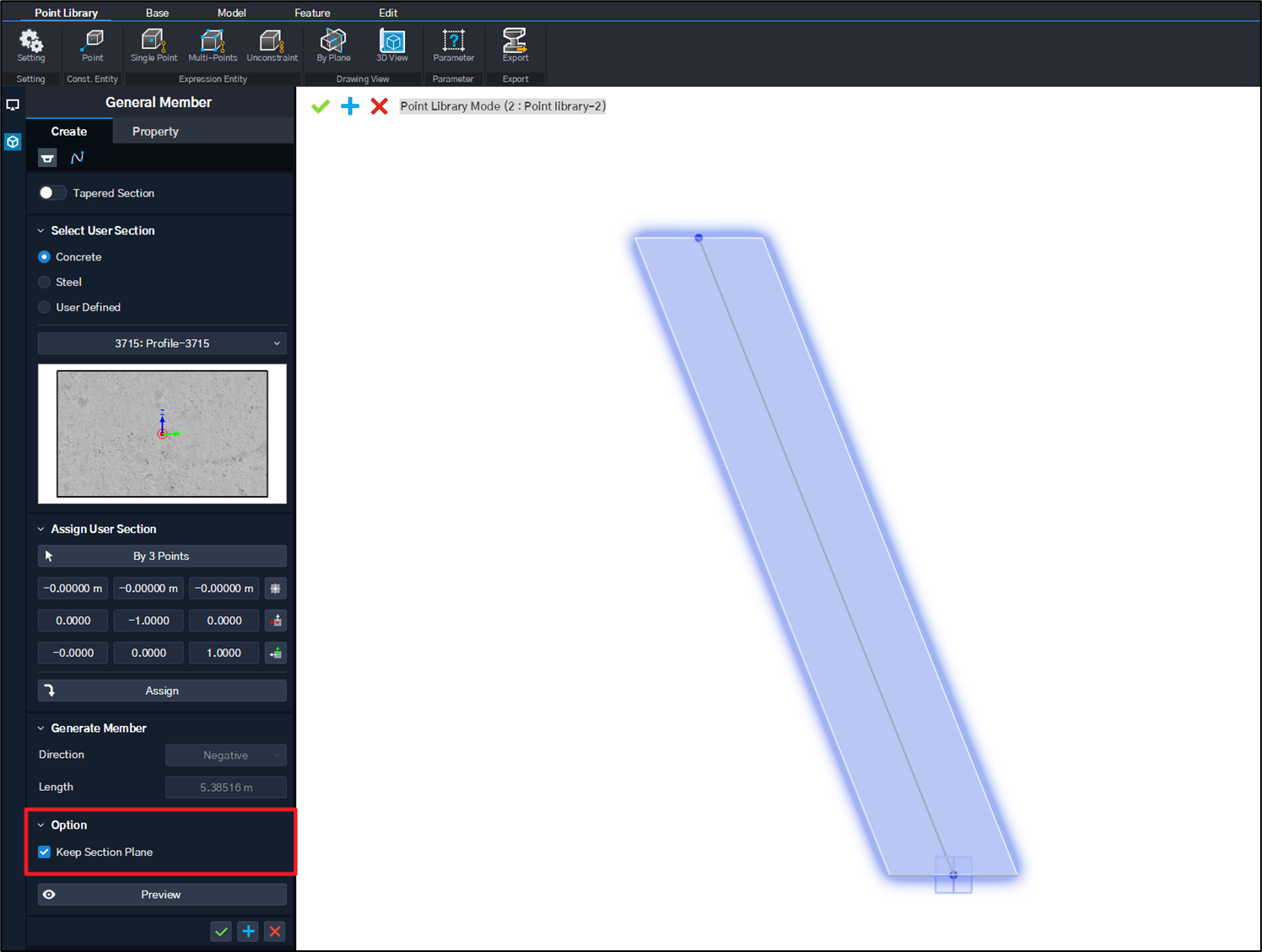Open the Direction Negative dropdown

(226, 756)
